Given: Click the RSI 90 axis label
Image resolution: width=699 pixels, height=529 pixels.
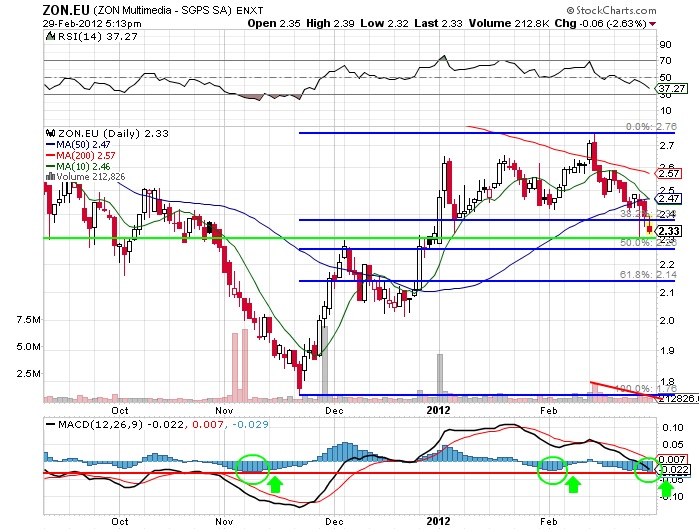Looking at the screenshot, I should click(666, 44).
